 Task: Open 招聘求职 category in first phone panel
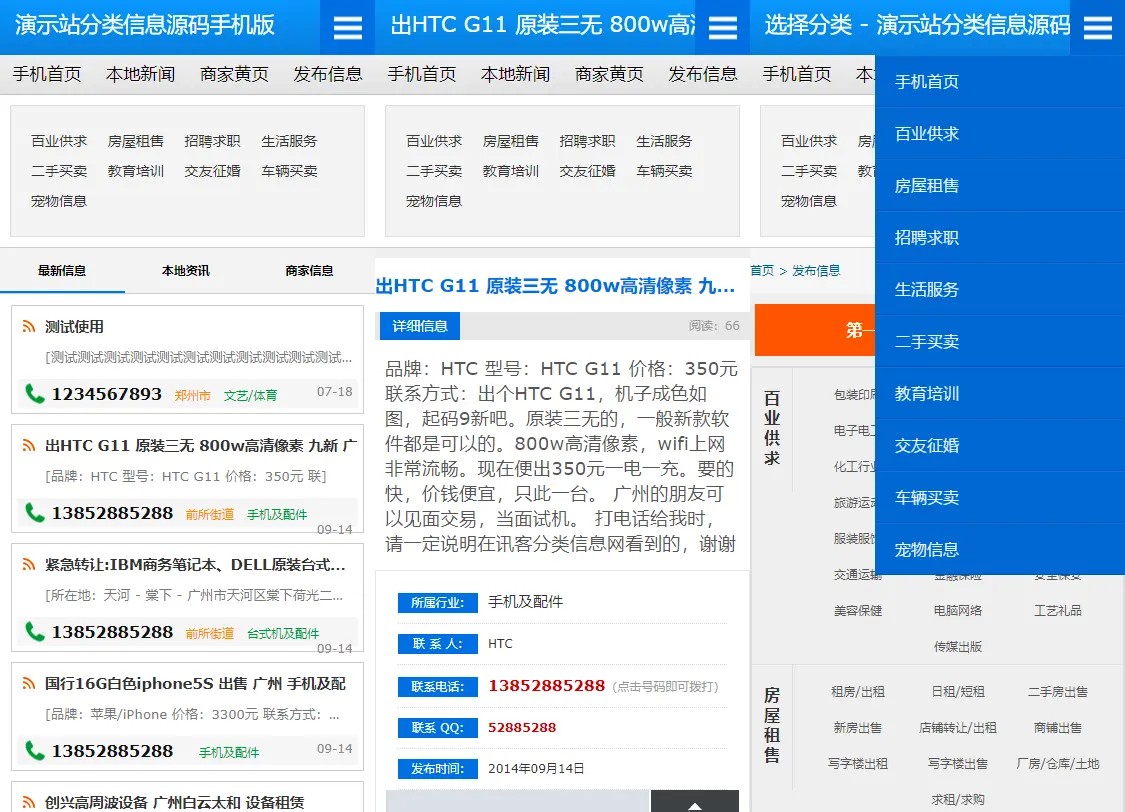pyautogui.click(x=212, y=141)
